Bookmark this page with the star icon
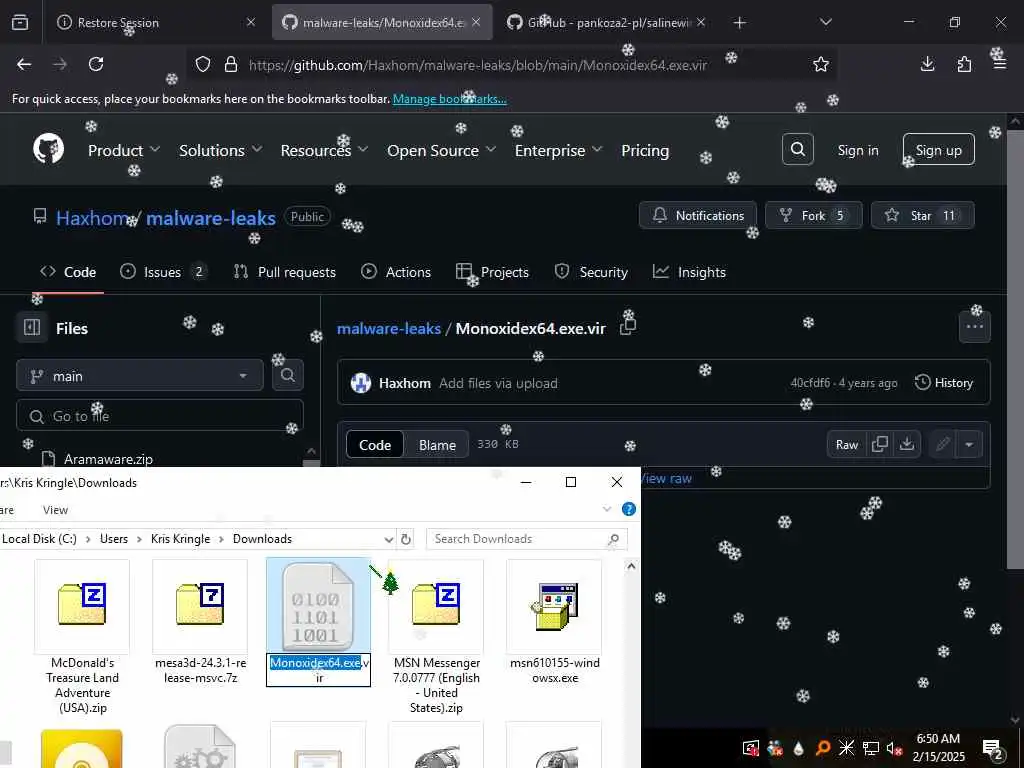1024x768 pixels. click(820, 64)
